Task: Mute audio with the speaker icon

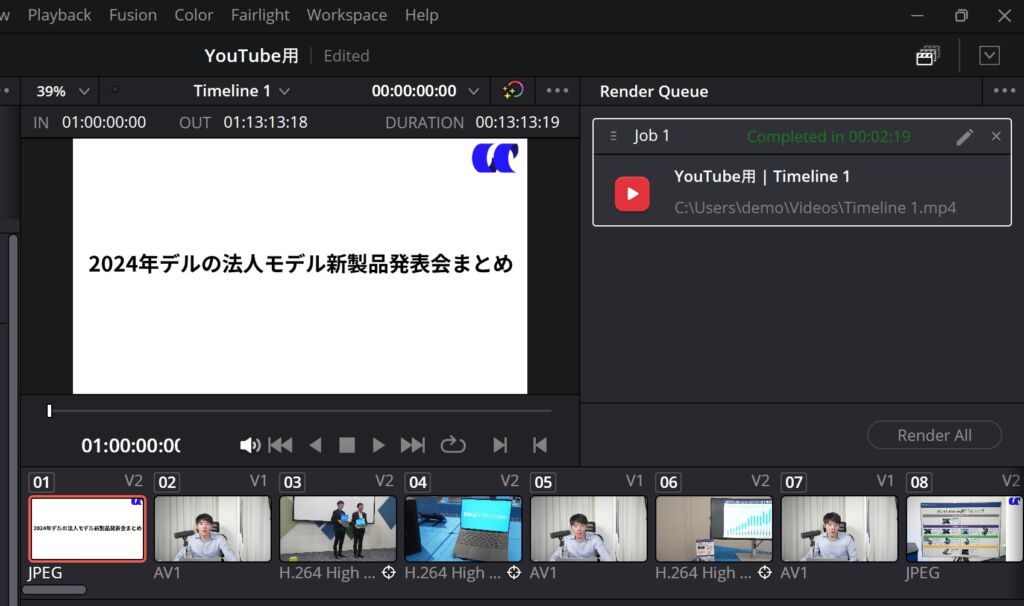Action: 249,445
